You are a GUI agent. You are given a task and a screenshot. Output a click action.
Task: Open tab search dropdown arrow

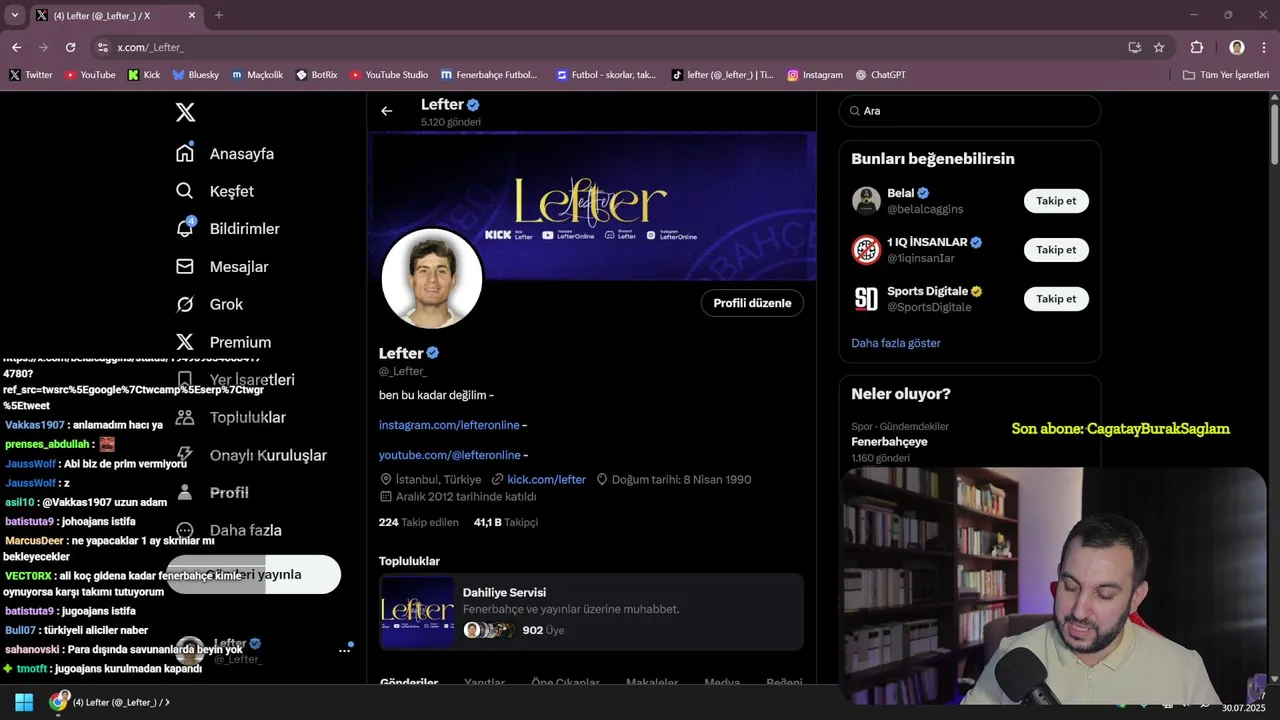pyautogui.click(x=14, y=15)
